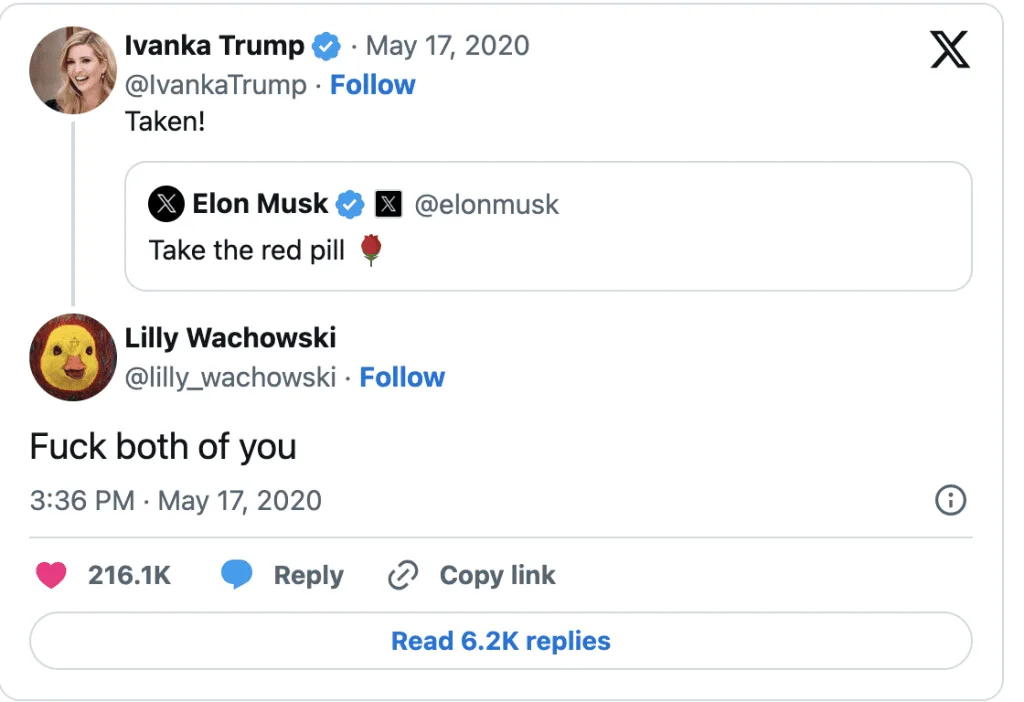Follow @lilly_wachowski

coord(402,377)
